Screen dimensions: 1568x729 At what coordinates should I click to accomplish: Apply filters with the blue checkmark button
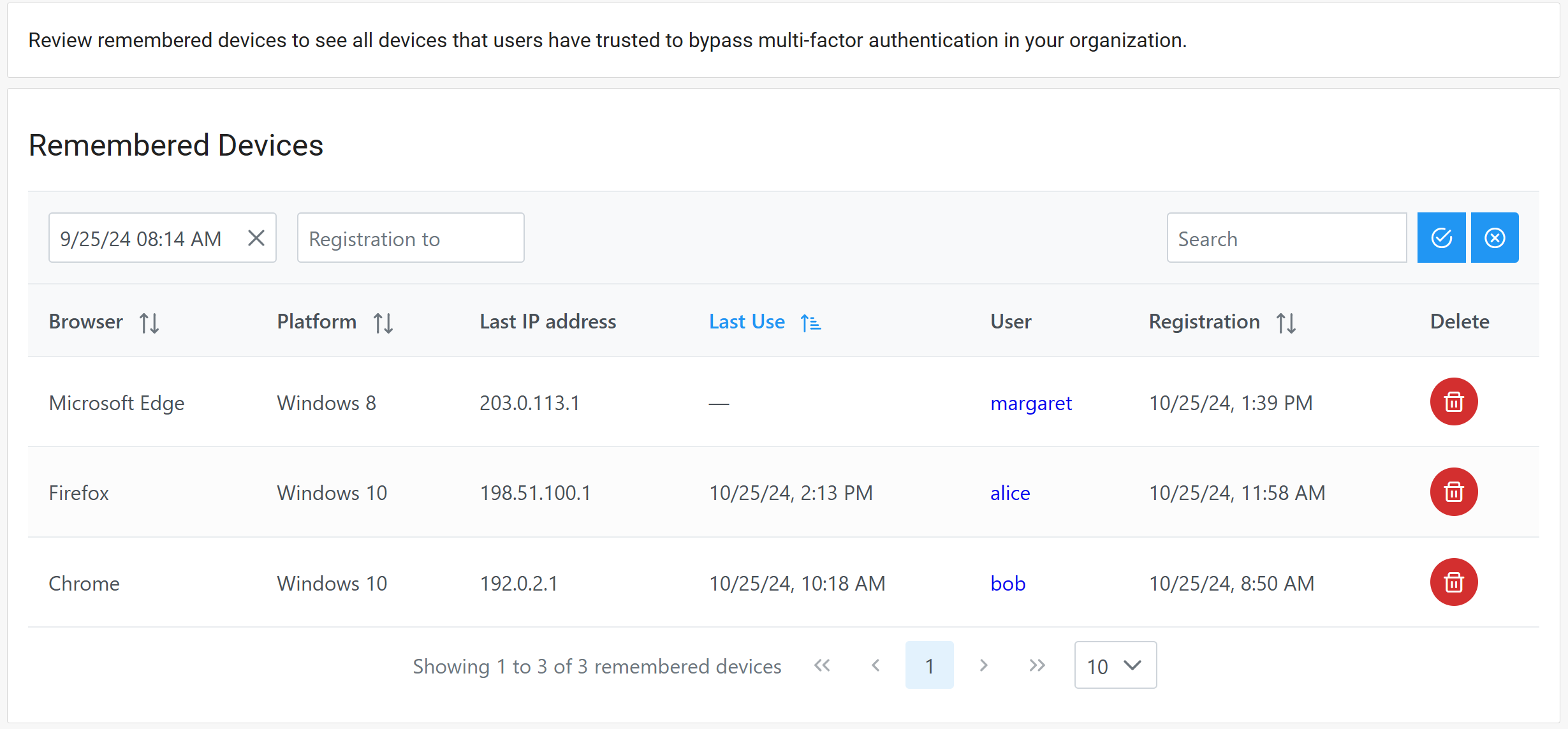pyautogui.click(x=1440, y=238)
